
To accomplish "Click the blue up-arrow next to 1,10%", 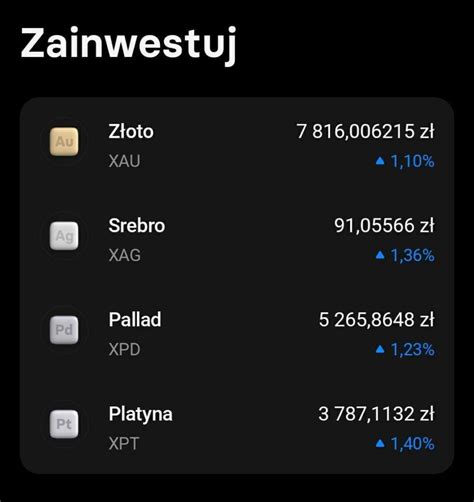I will pyautogui.click(x=380, y=161).
